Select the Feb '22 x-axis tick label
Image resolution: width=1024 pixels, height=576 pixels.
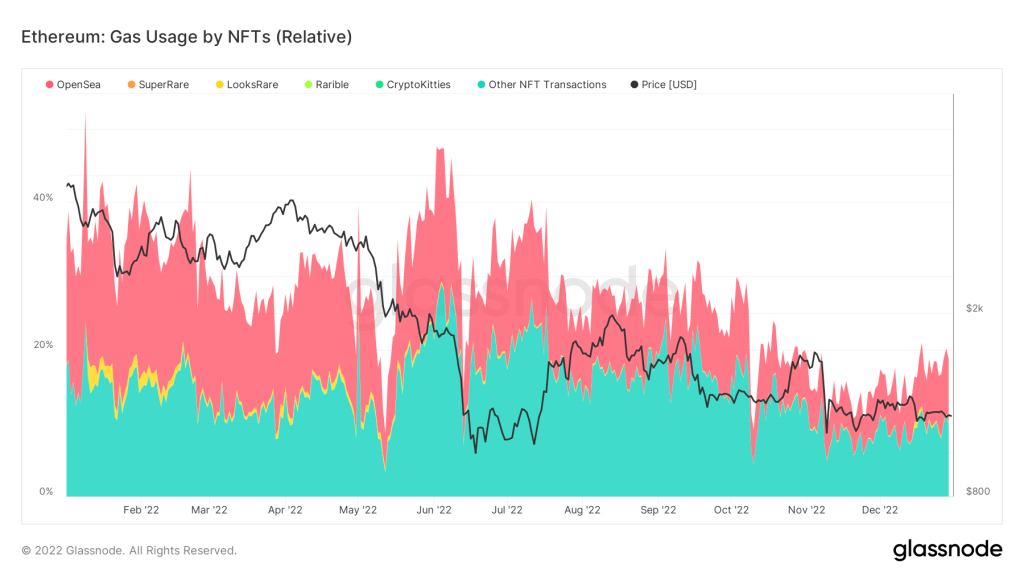click(x=141, y=510)
